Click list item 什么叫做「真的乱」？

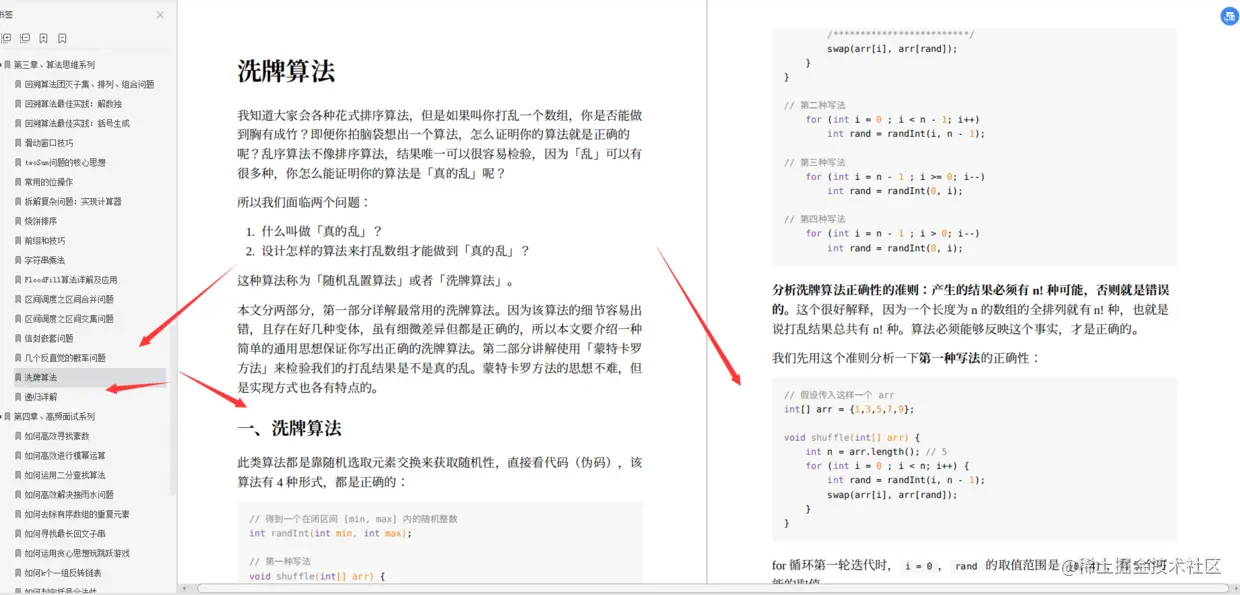click(322, 231)
